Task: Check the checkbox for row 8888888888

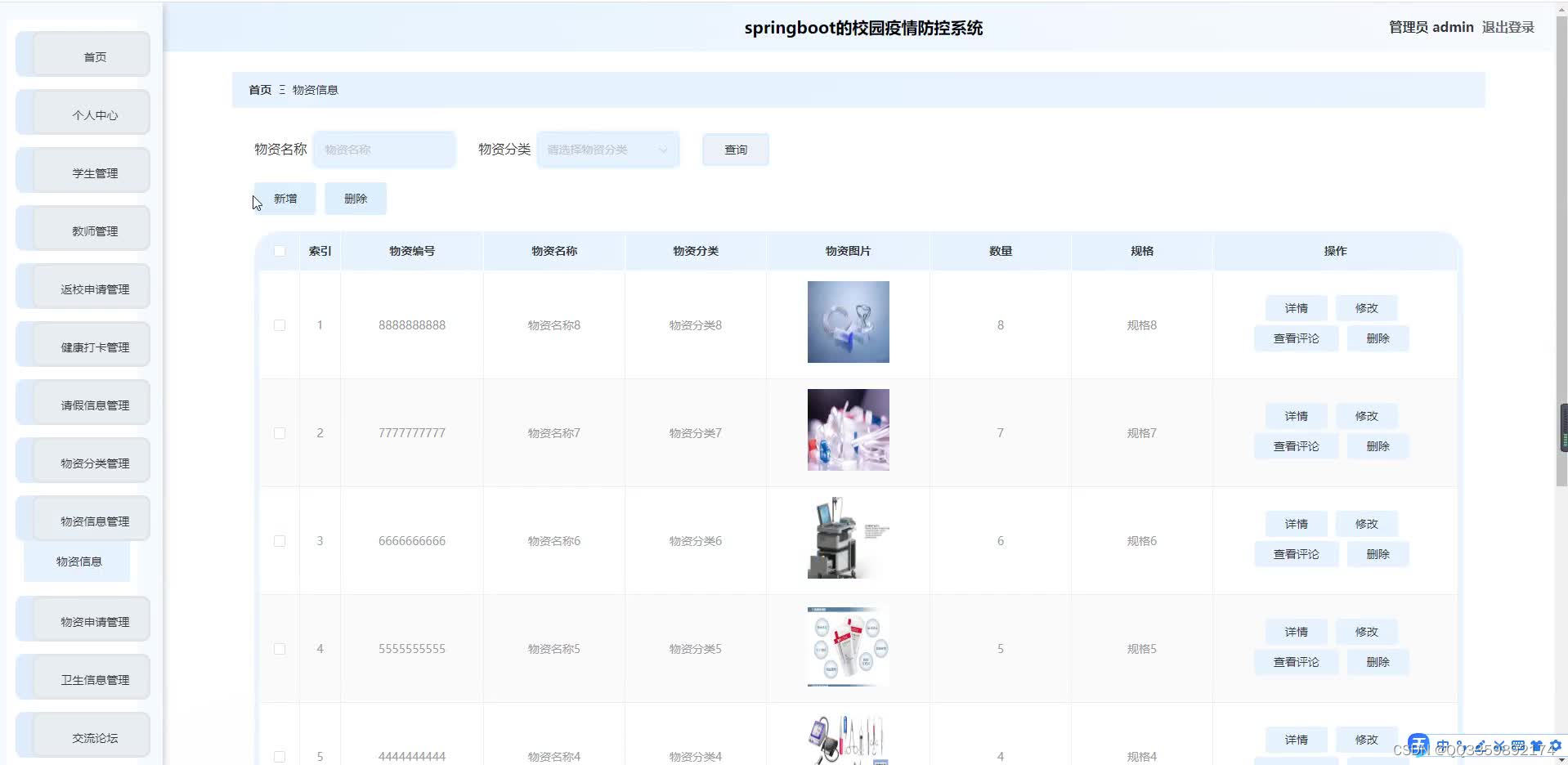Action: 280,325
